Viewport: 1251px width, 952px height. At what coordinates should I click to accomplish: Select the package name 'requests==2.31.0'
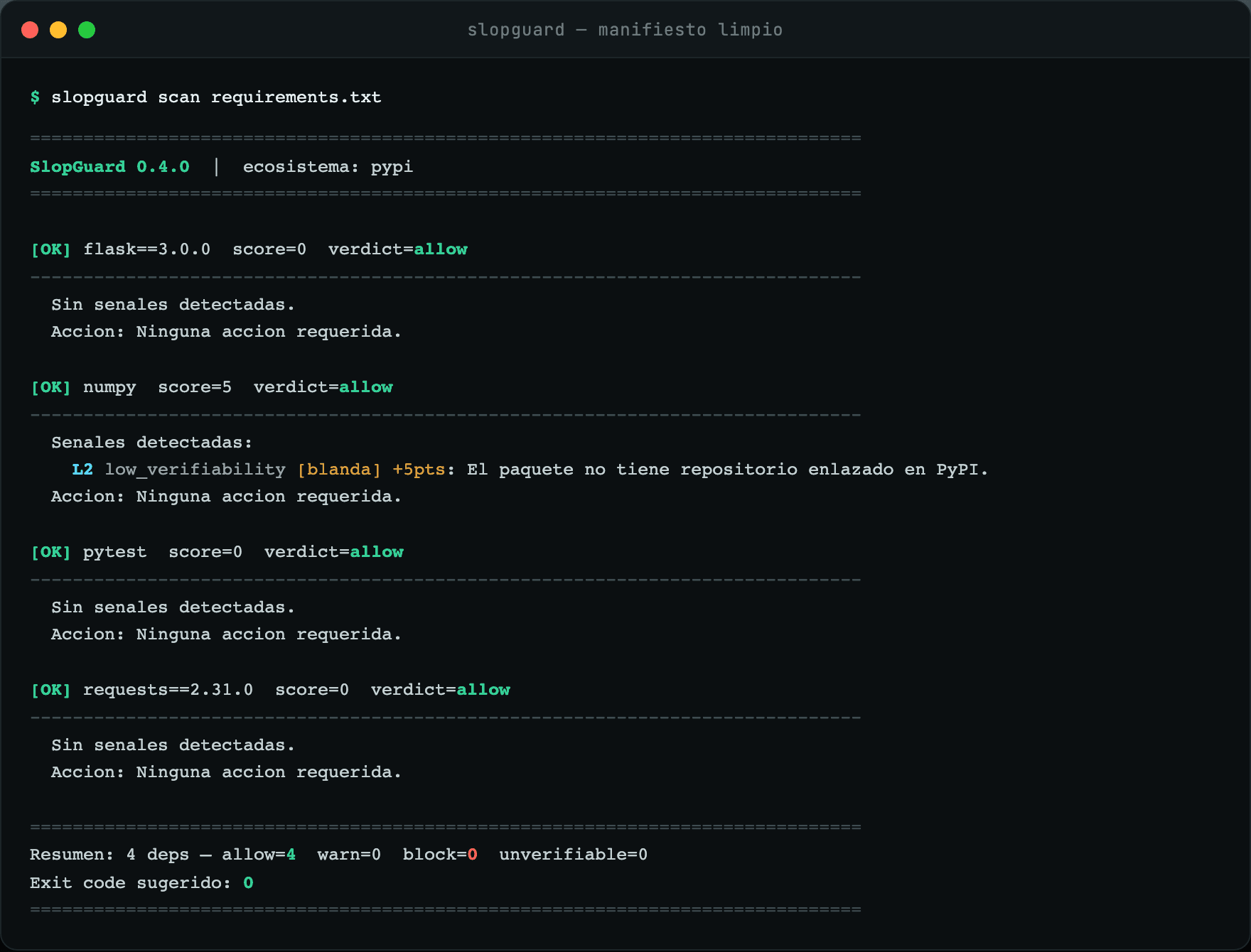[x=168, y=691]
